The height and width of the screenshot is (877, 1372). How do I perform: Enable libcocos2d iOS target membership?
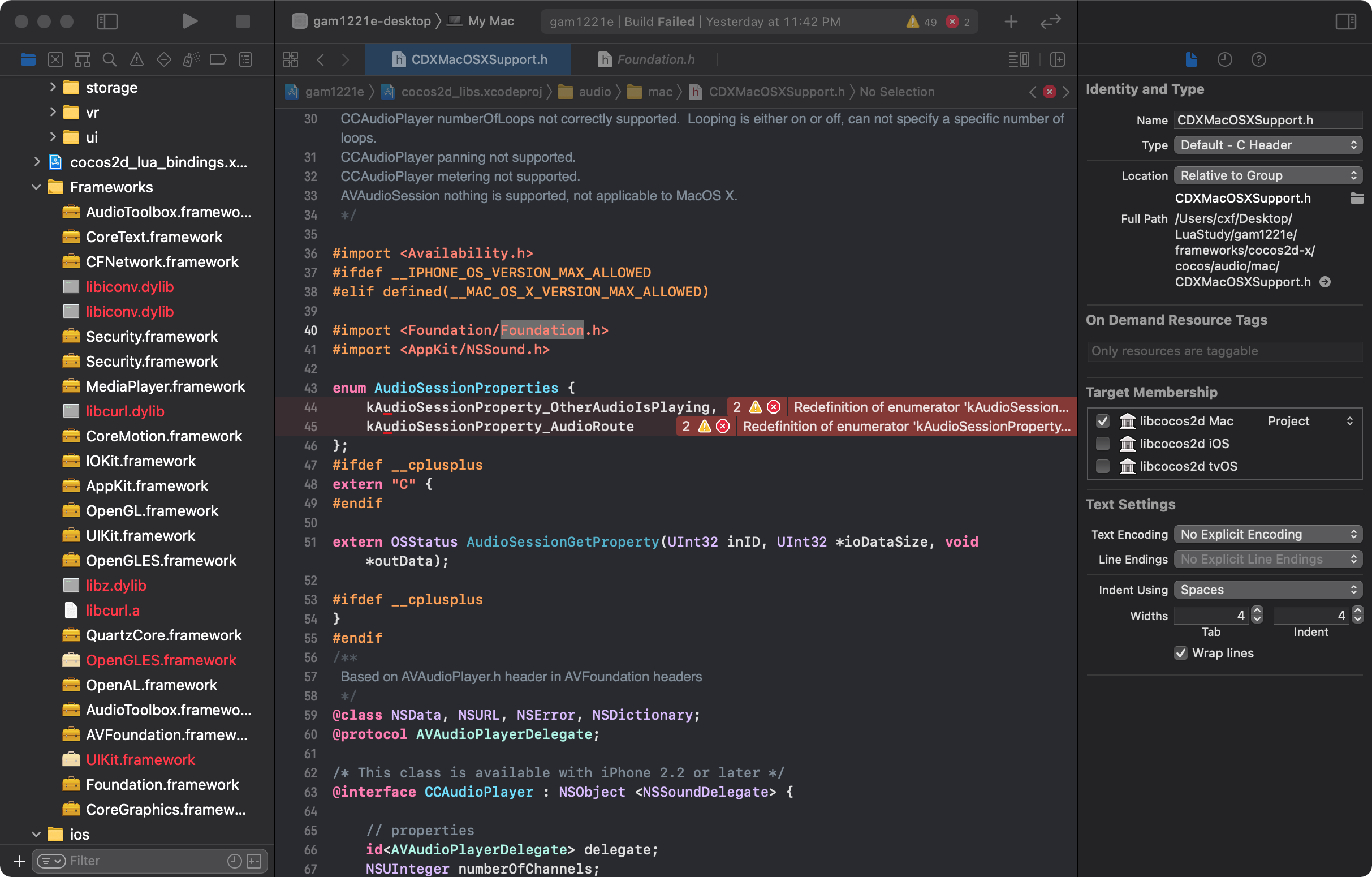pyautogui.click(x=1102, y=444)
